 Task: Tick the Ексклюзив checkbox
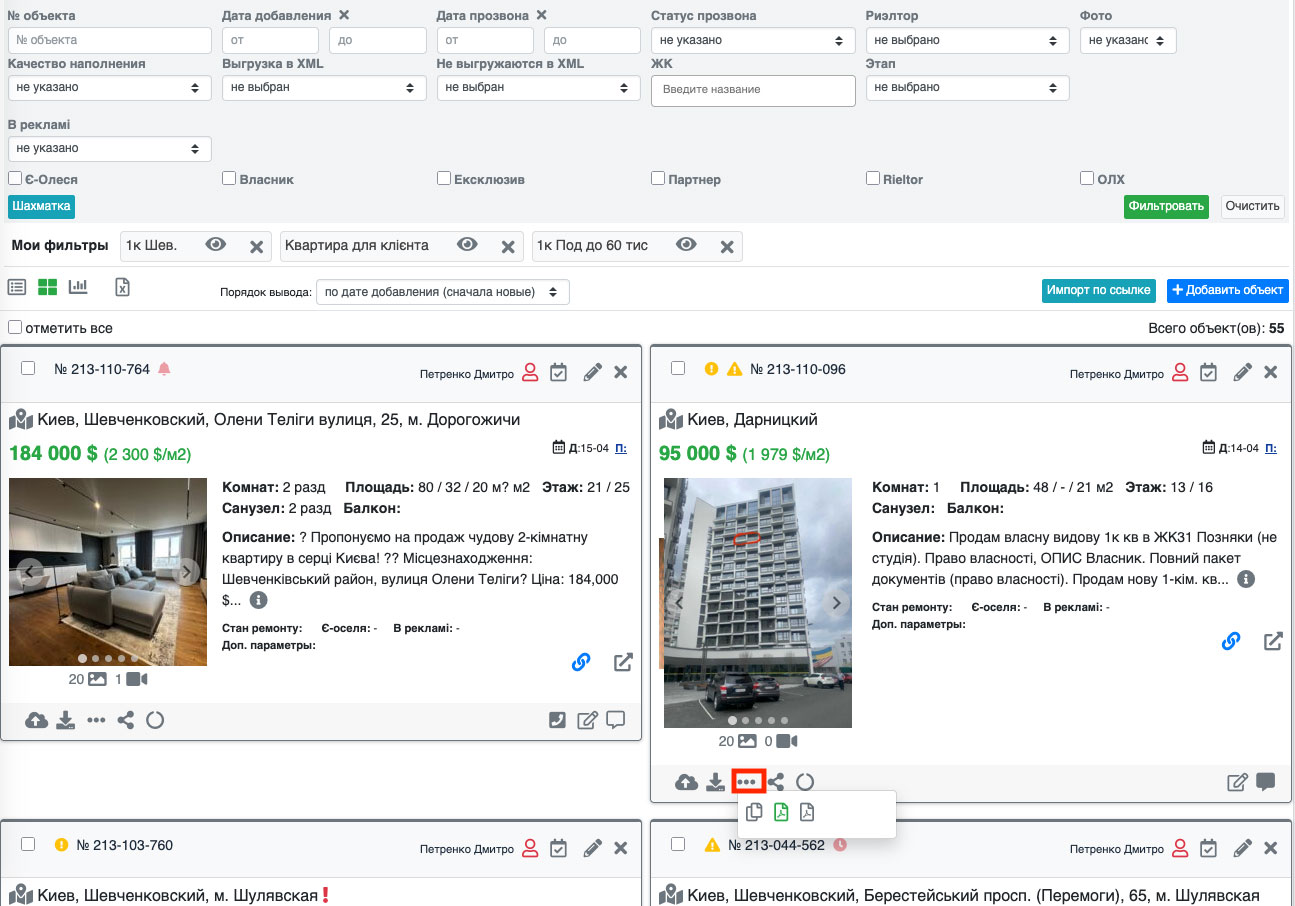tap(444, 179)
